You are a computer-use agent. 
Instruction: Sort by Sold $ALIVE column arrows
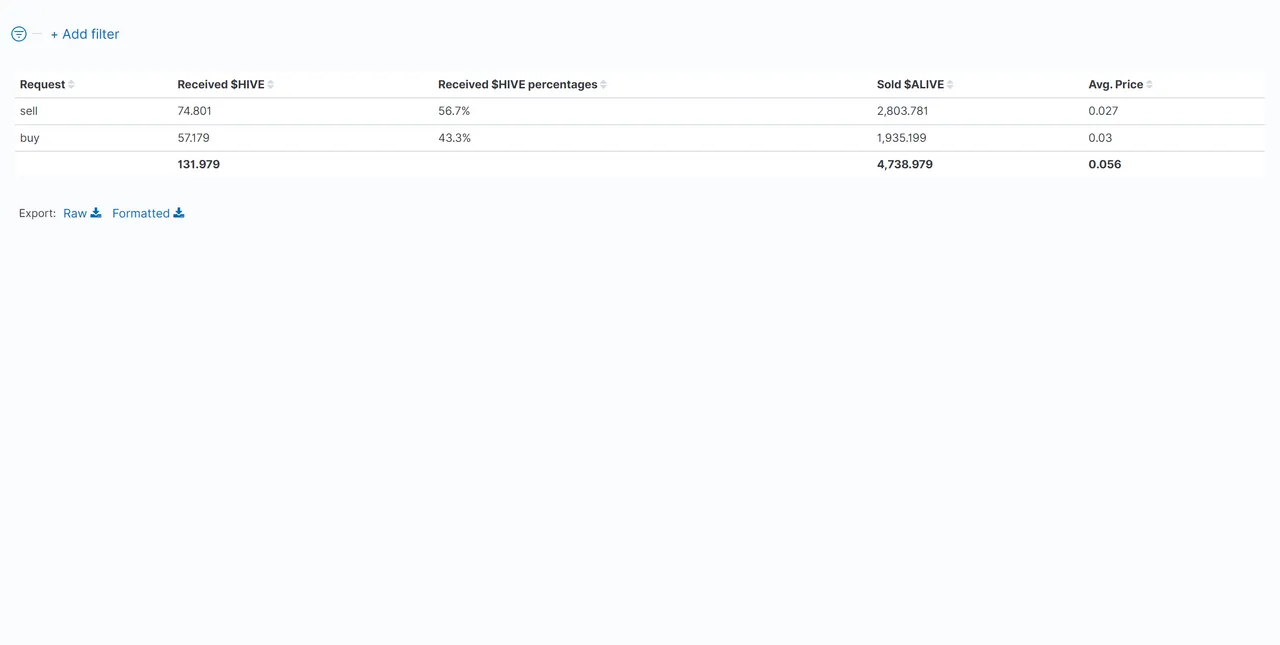(x=950, y=85)
